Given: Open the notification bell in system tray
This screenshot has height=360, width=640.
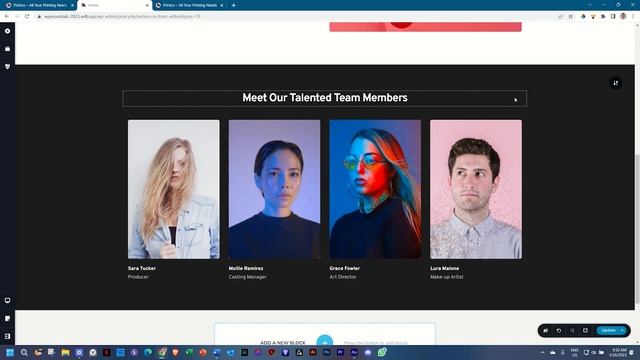Looking at the screenshot, I should click(x=632, y=352).
